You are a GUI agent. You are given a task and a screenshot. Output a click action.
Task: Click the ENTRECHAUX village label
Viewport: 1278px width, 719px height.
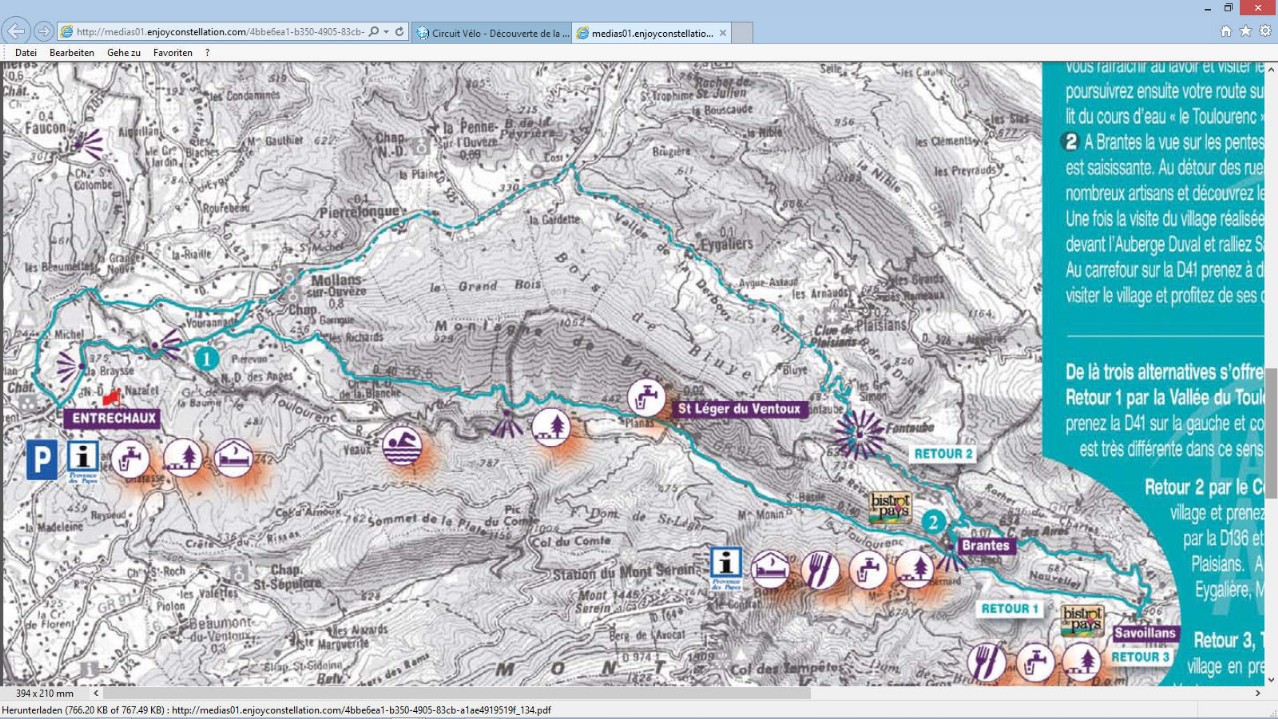point(112,418)
